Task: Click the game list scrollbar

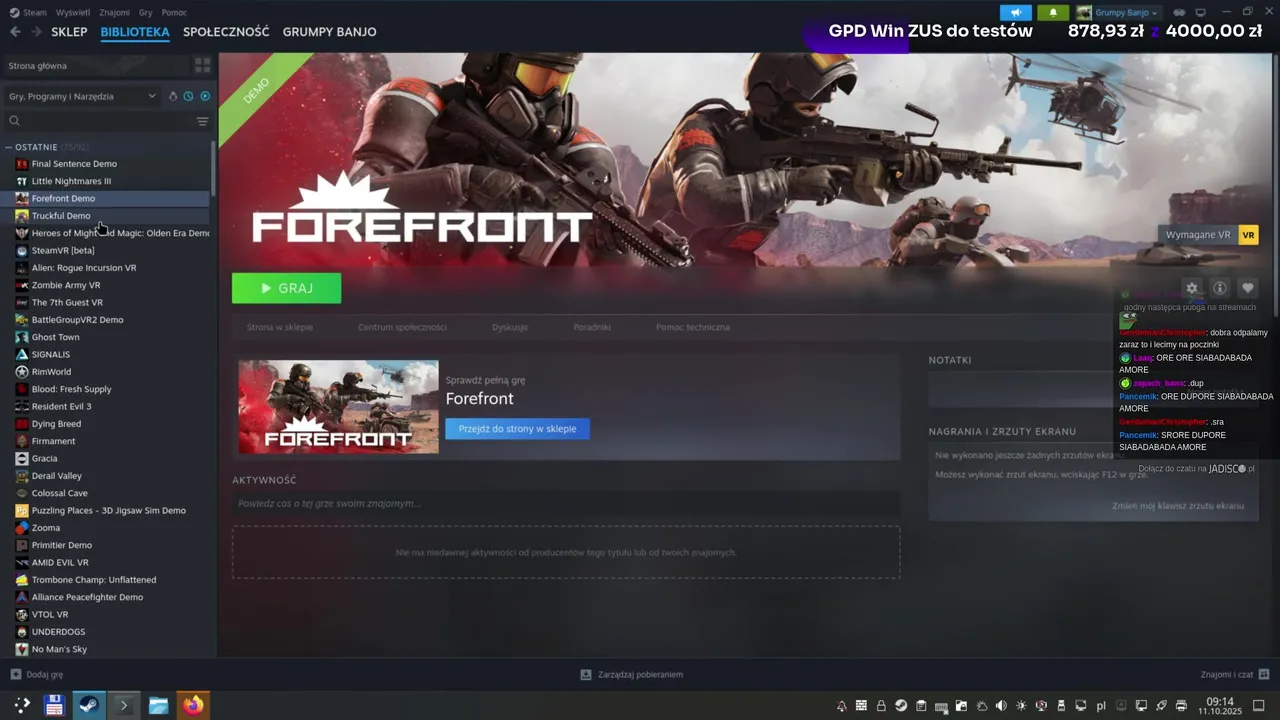Action: pyautogui.click(x=213, y=170)
